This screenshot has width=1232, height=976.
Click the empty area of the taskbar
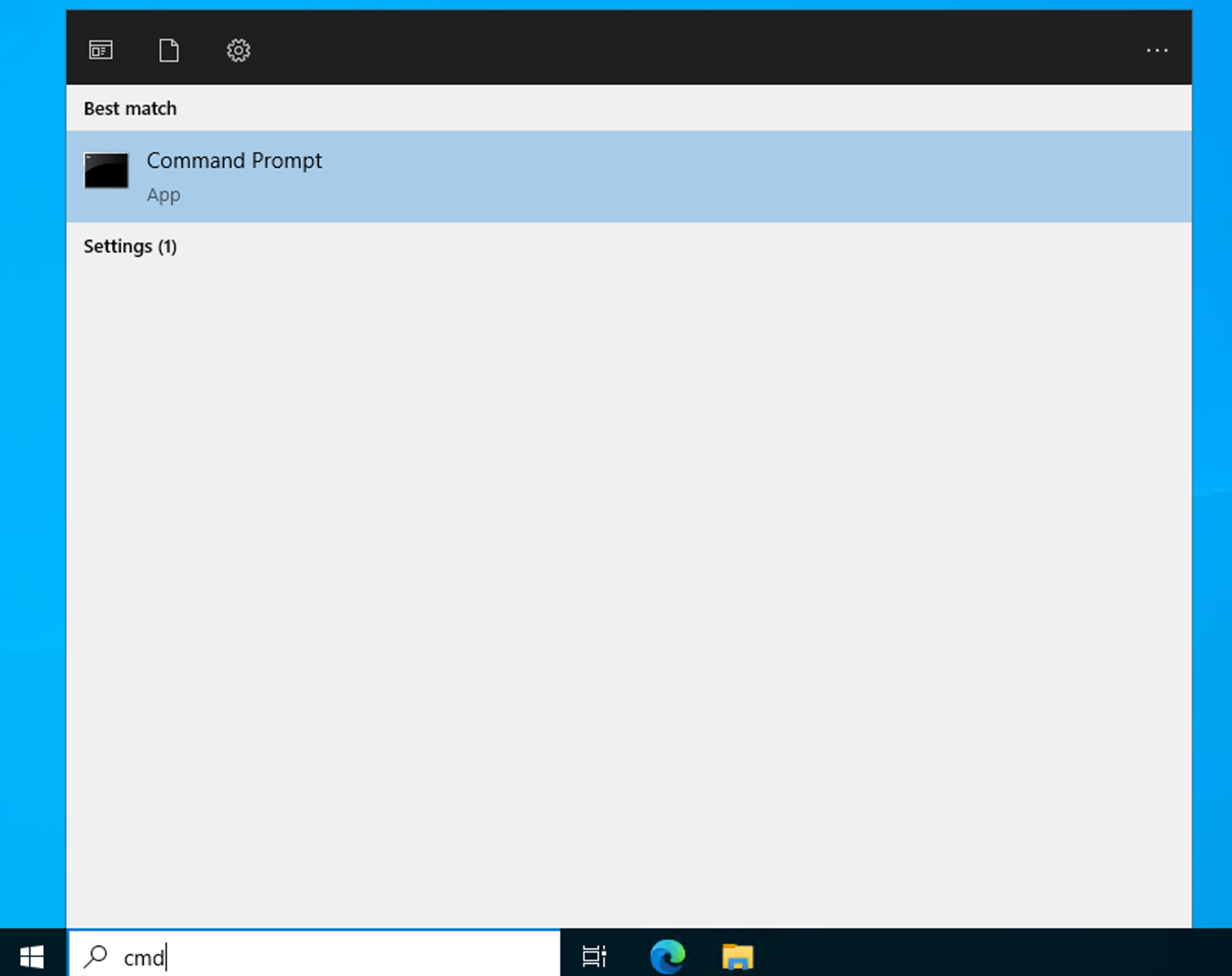tap(991, 956)
